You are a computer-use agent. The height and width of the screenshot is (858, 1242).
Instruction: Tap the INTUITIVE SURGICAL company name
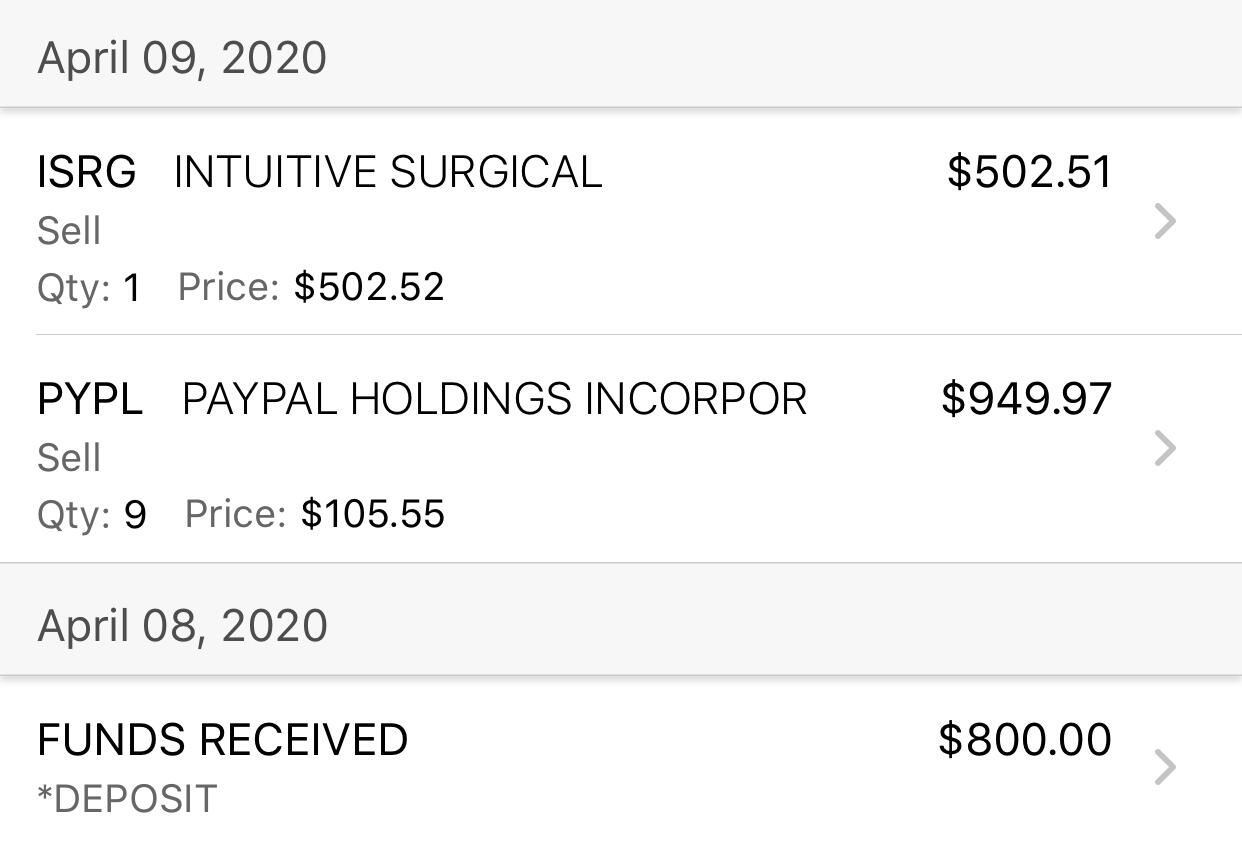click(x=388, y=172)
